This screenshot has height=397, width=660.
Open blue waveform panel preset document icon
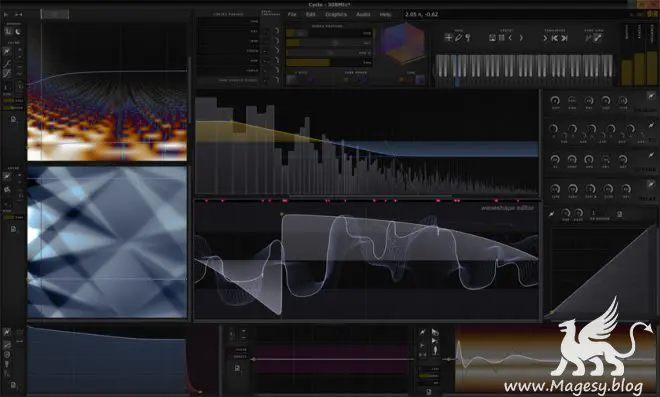(x=13, y=229)
